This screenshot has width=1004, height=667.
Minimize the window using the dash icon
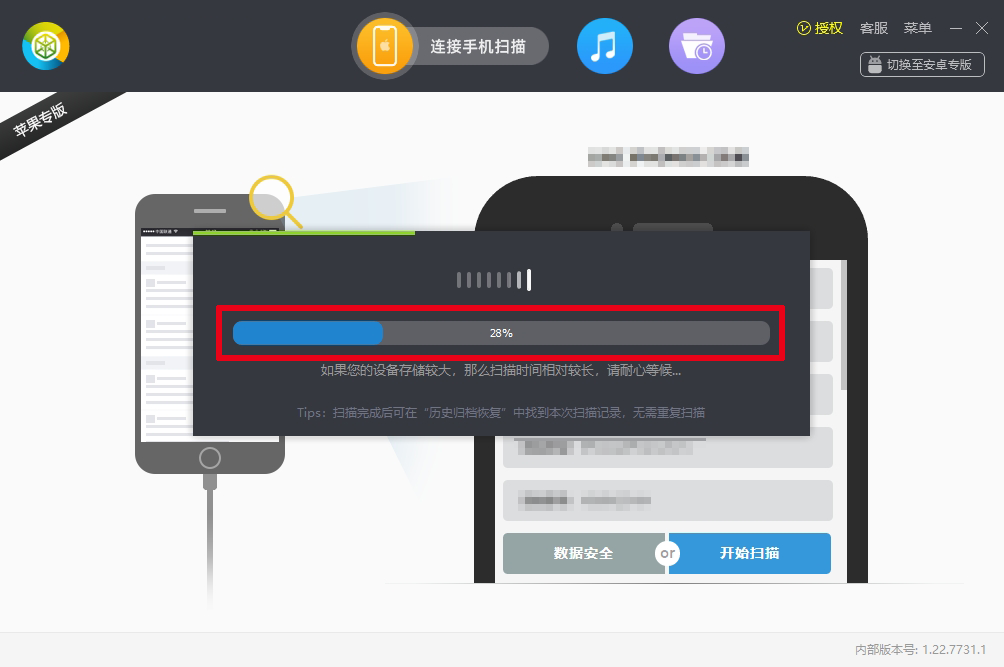point(956,28)
